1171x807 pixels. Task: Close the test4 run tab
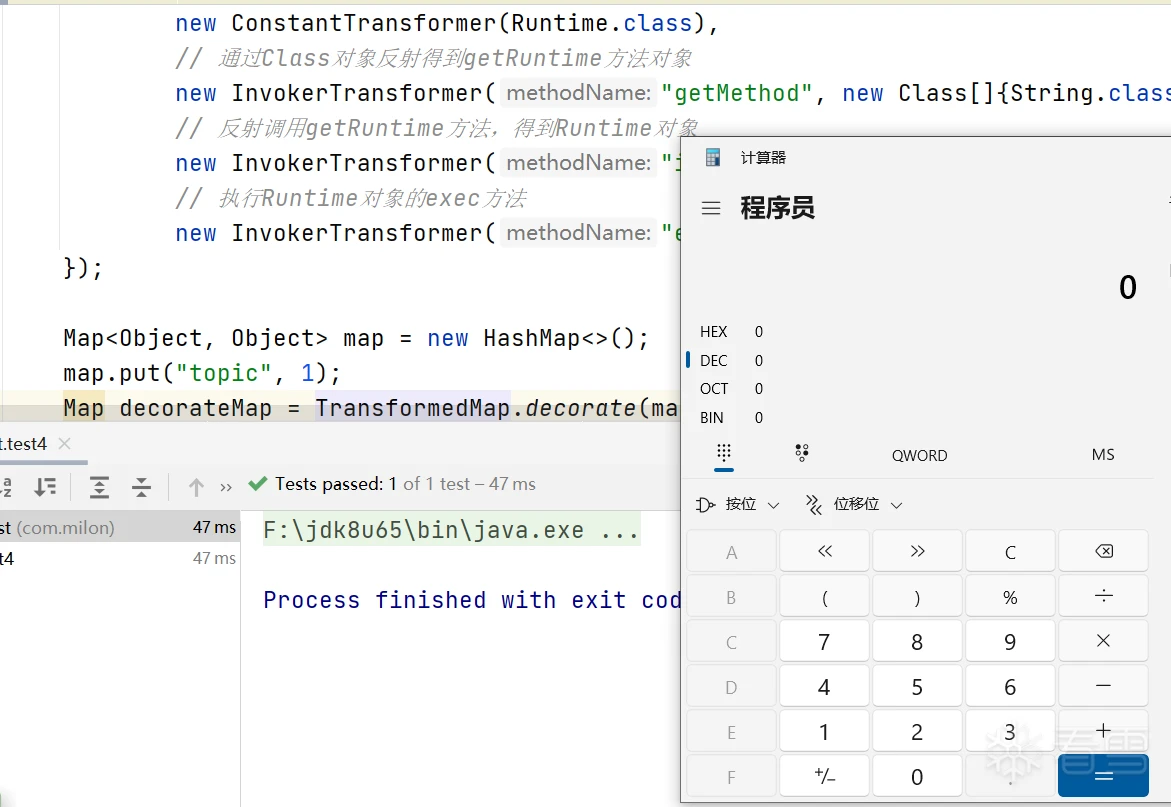pos(65,443)
